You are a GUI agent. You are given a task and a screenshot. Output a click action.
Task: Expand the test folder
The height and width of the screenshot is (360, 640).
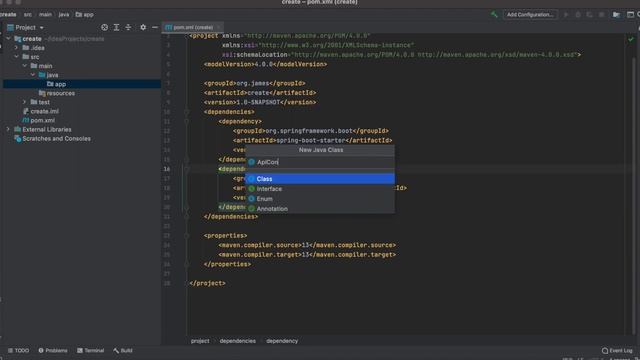pos(24,102)
